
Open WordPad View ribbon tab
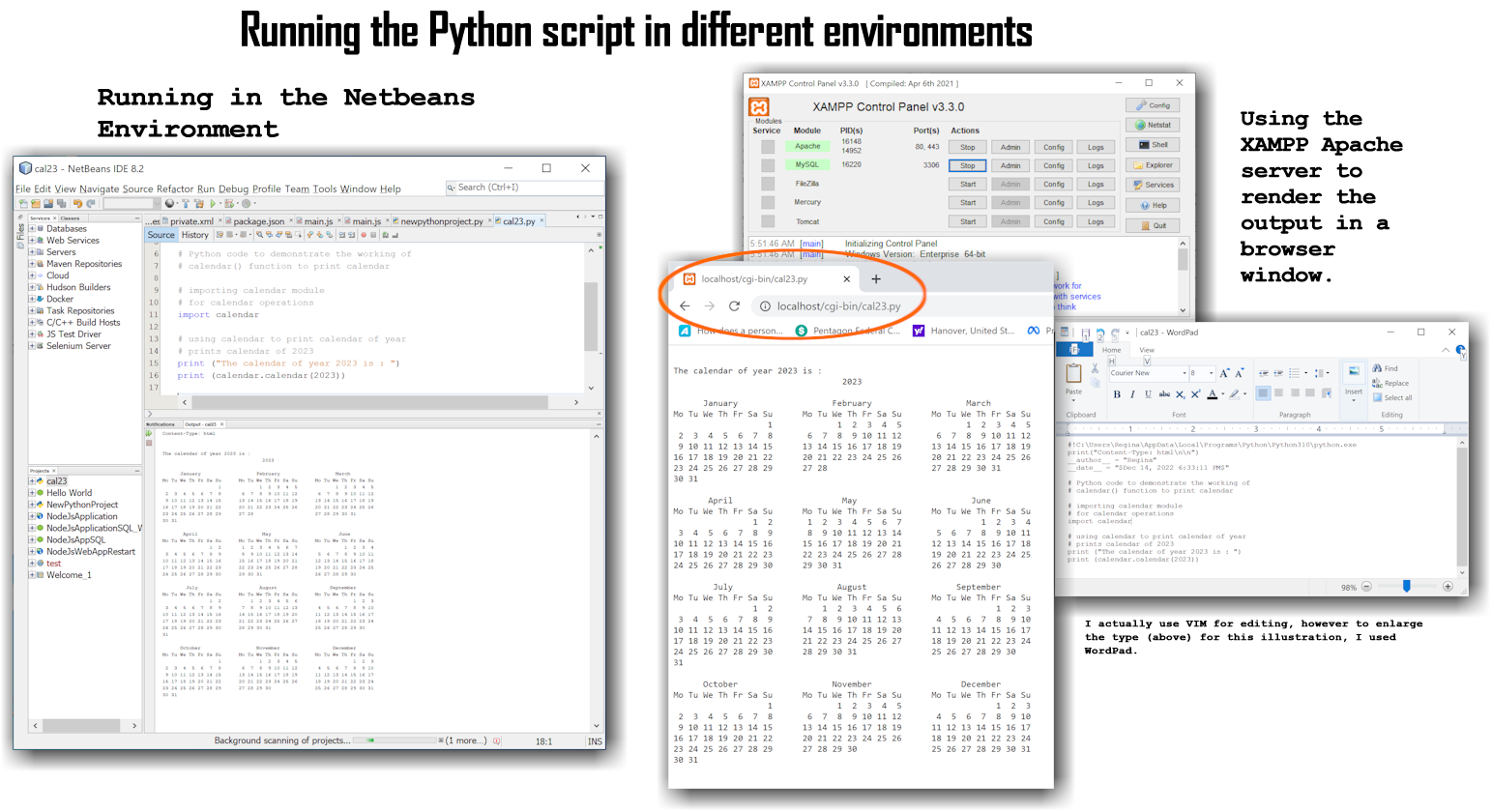coord(1147,350)
